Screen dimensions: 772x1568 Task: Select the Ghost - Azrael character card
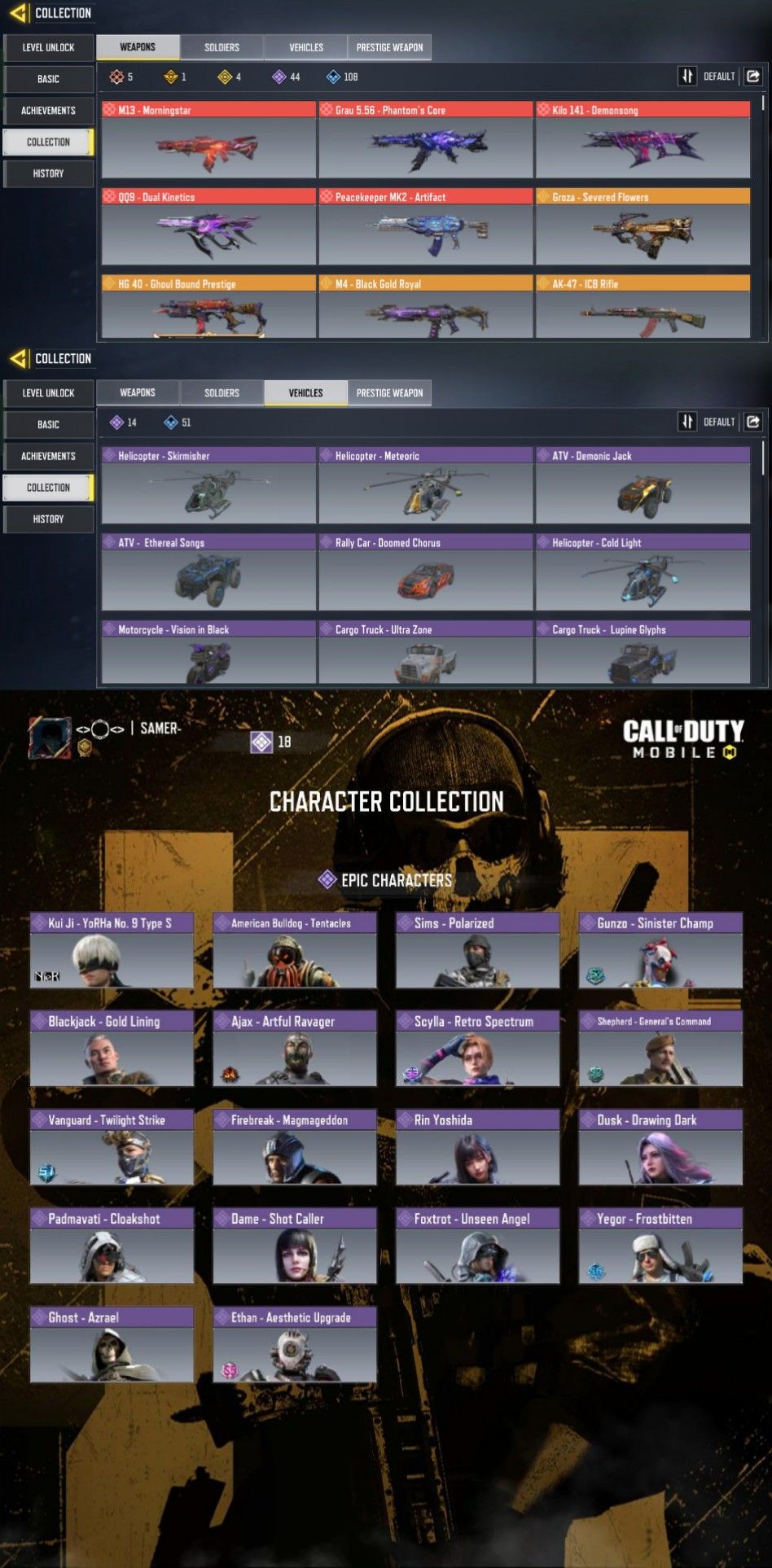(x=112, y=1344)
